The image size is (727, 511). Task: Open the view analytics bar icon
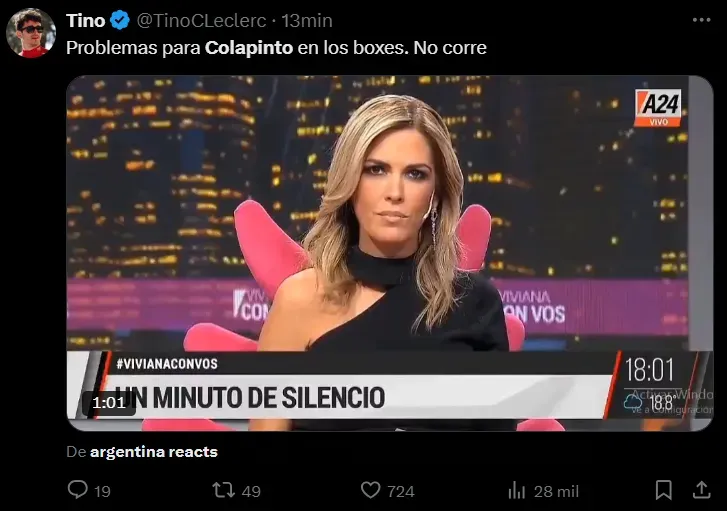[x=517, y=491]
